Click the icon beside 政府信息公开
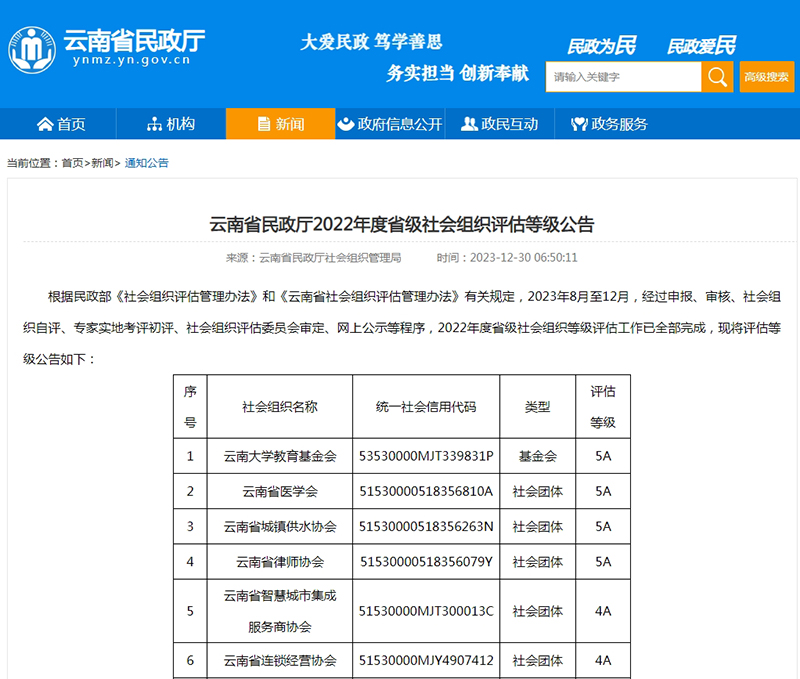800x679 pixels. point(345,124)
